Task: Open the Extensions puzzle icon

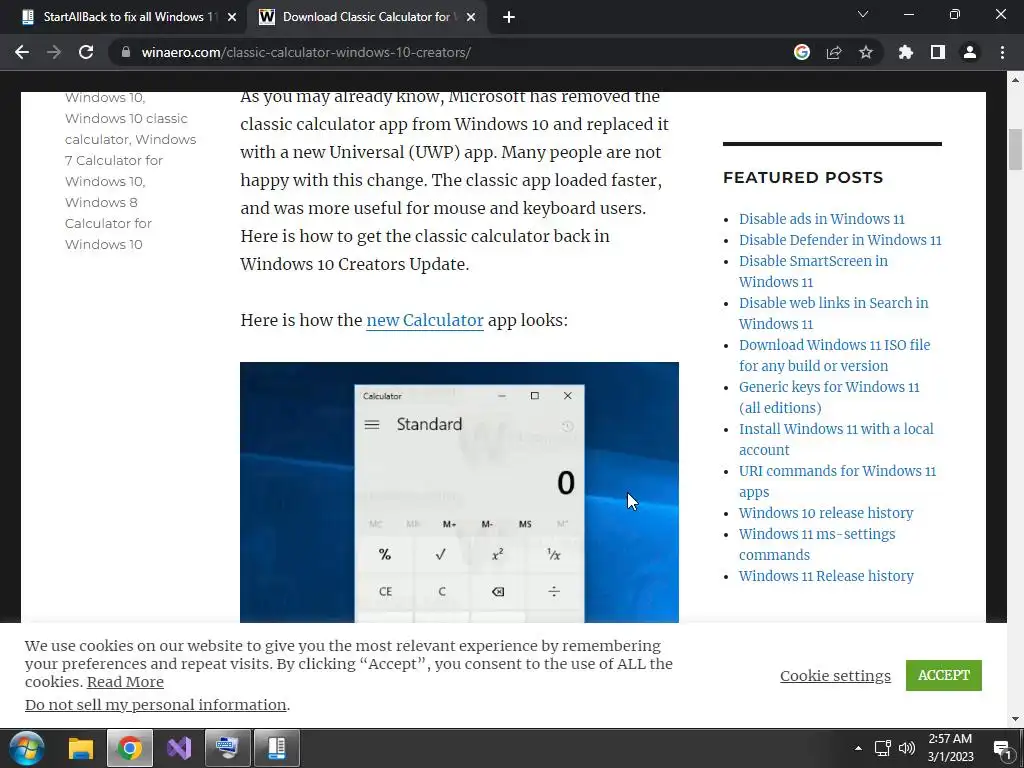Action: pyautogui.click(x=905, y=52)
